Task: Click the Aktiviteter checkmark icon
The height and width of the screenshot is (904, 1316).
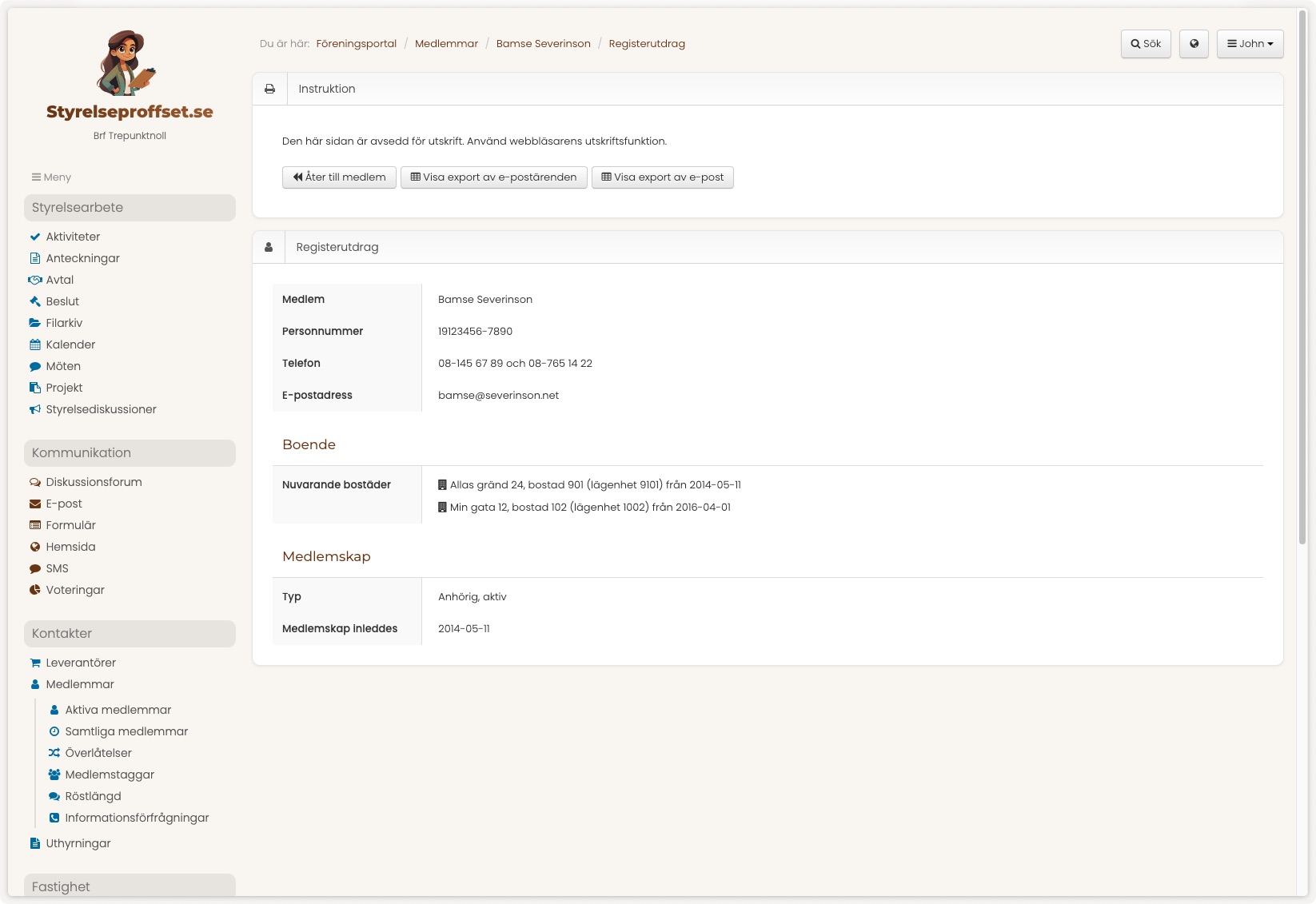Action: click(35, 237)
